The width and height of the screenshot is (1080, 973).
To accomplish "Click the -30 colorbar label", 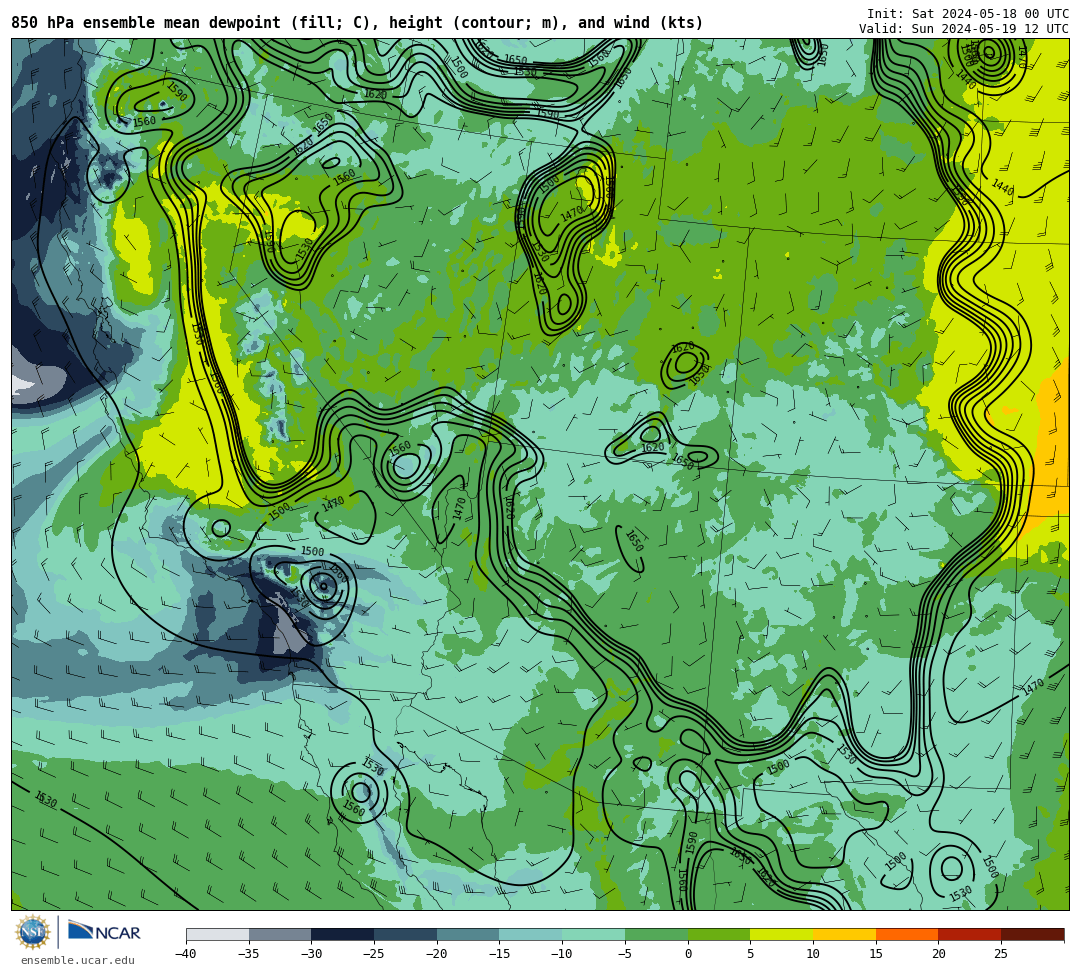I will pyautogui.click(x=311, y=954).
